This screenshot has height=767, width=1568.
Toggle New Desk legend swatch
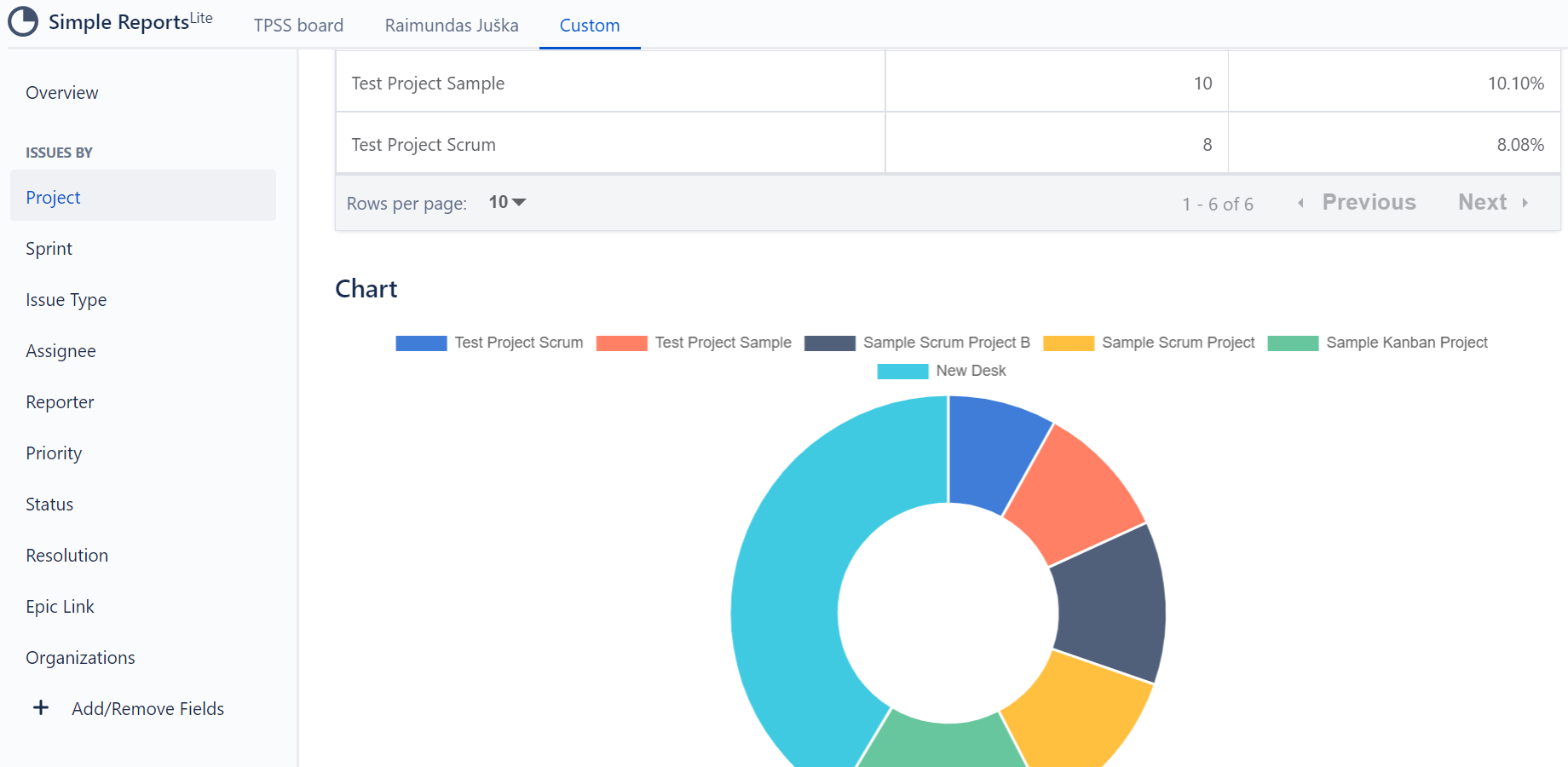pos(902,371)
